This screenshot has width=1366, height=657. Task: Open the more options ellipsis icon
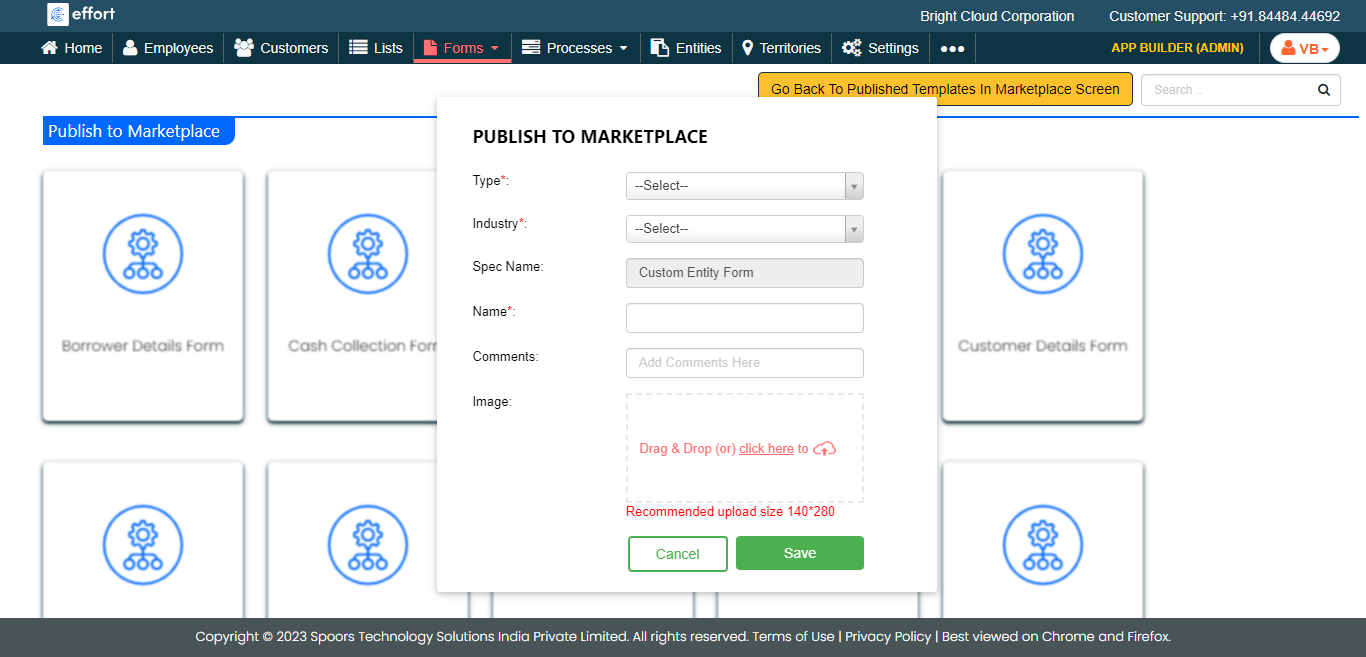pos(952,48)
